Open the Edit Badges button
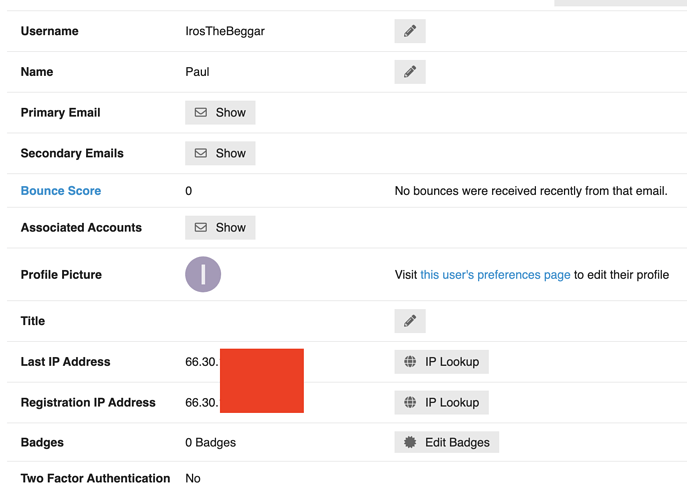 (446, 443)
